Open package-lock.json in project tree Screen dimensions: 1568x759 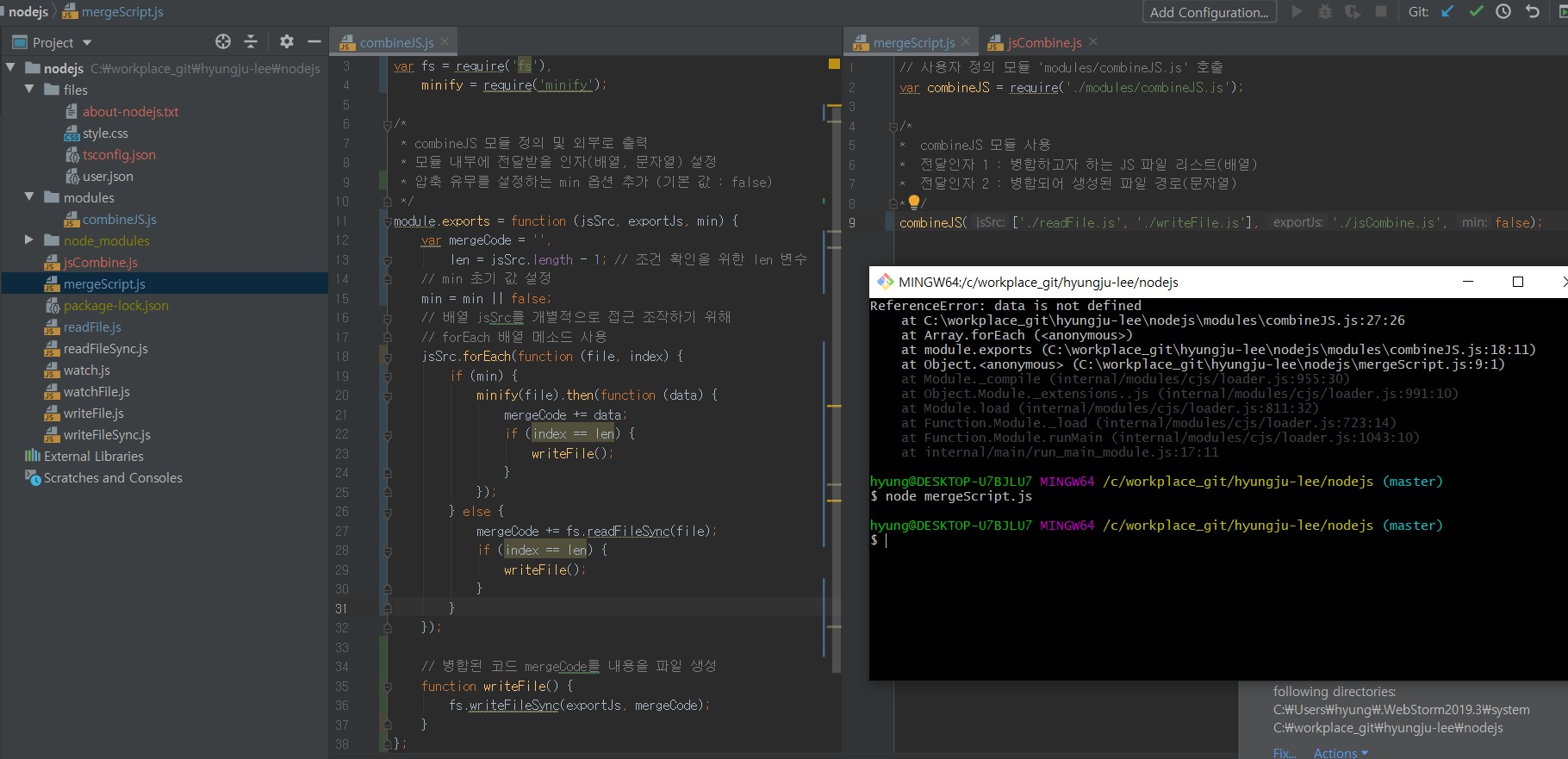(x=115, y=306)
